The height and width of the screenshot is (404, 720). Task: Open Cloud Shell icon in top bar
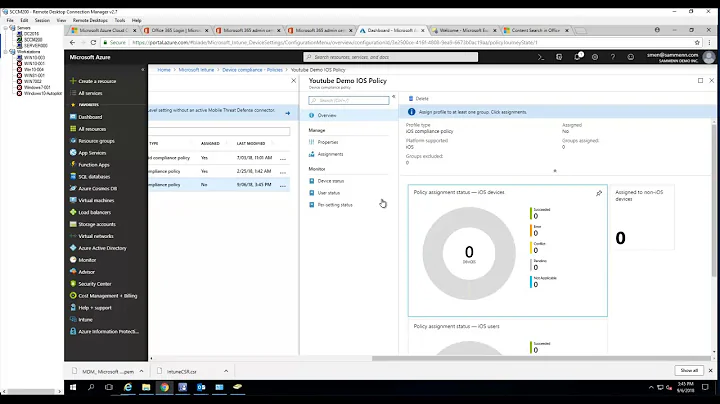coord(541,57)
